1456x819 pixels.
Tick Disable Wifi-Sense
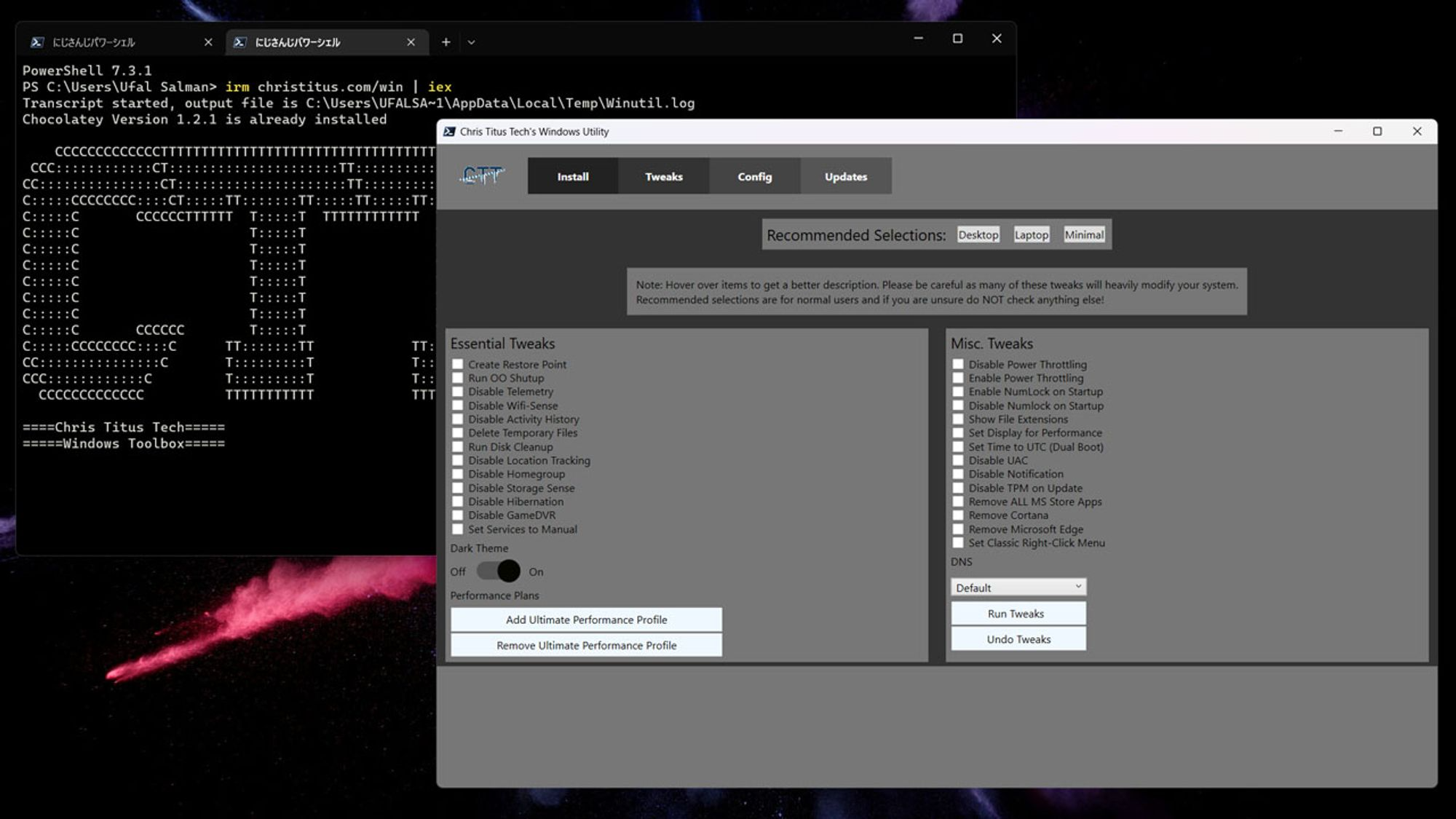click(x=457, y=405)
